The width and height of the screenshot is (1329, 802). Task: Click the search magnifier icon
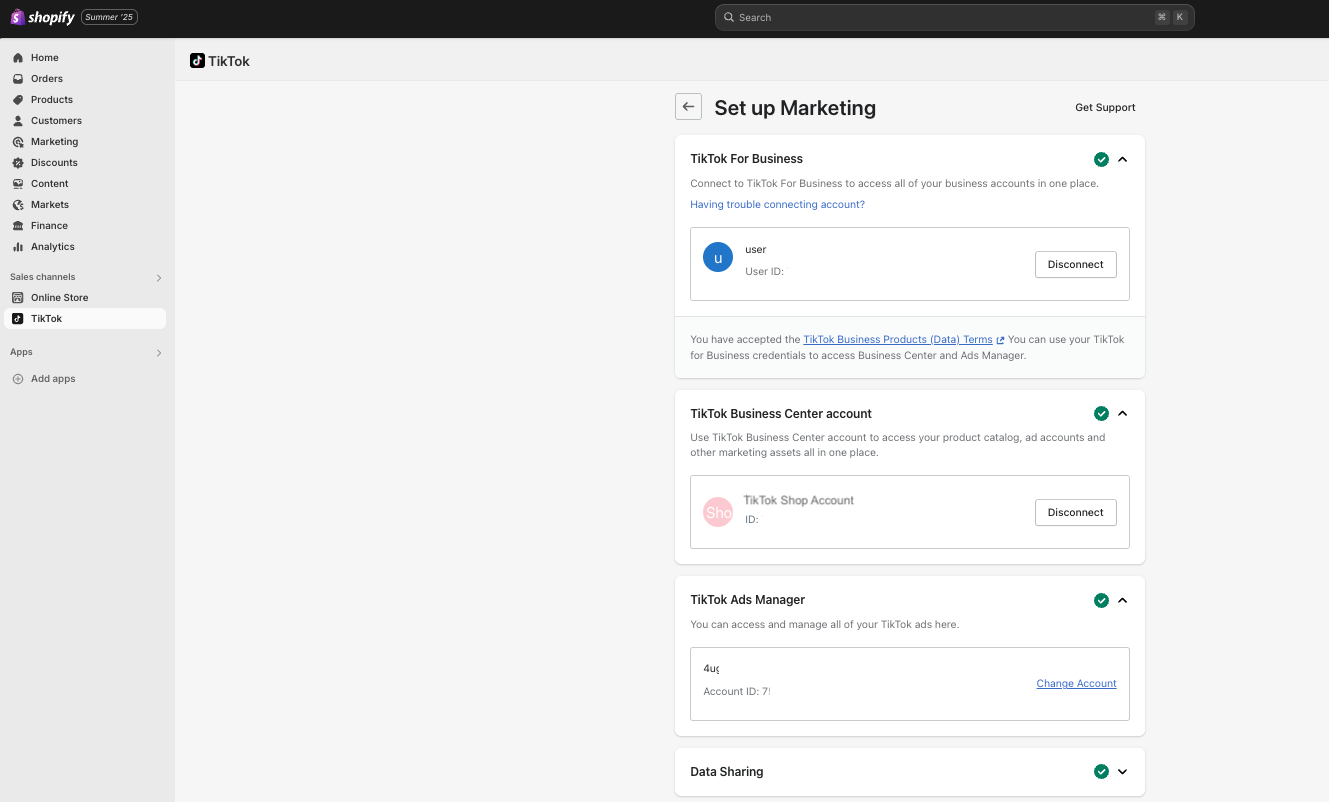(729, 17)
